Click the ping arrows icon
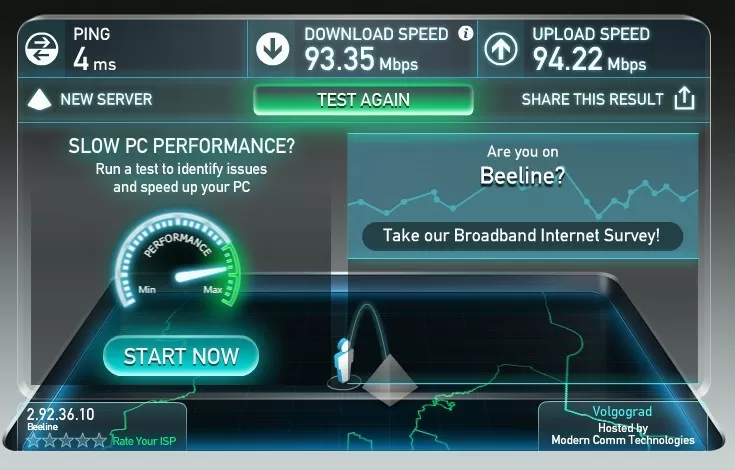 tap(42, 49)
